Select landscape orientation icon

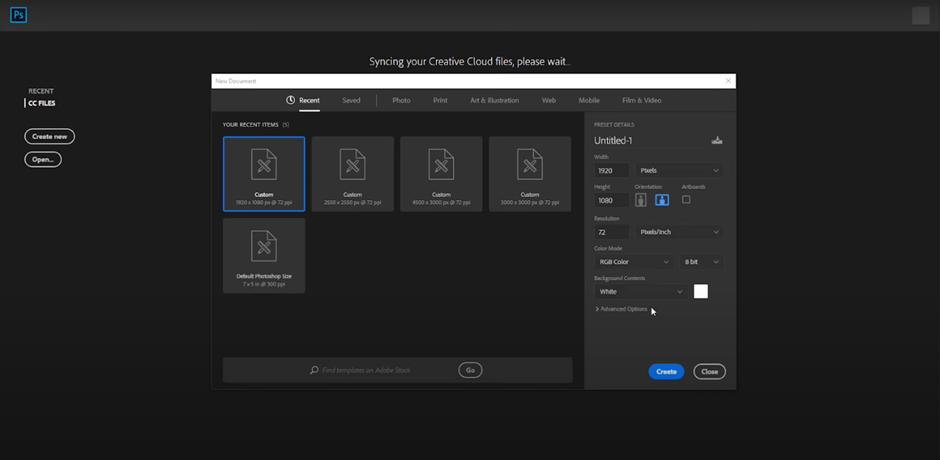pyautogui.click(x=661, y=200)
